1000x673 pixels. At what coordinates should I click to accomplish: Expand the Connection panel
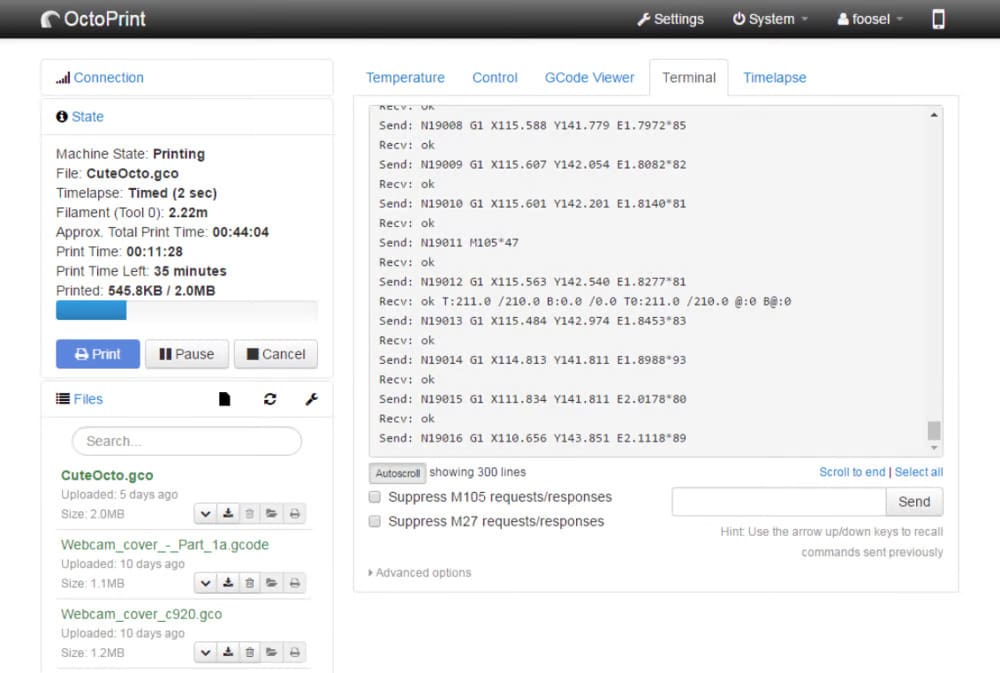(108, 78)
